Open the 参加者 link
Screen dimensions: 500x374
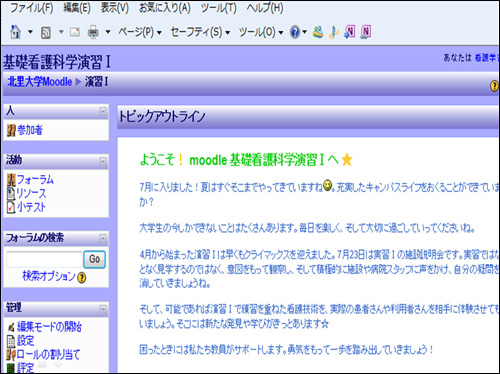click(x=30, y=130)
